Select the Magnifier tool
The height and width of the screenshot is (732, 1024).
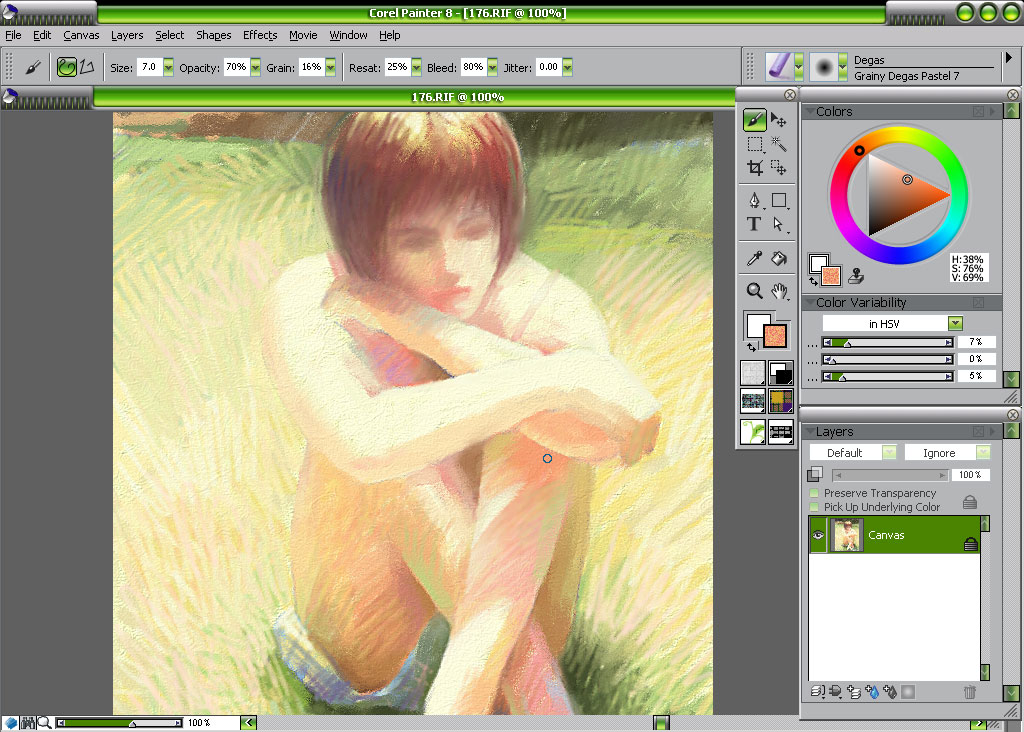point(755,291)
